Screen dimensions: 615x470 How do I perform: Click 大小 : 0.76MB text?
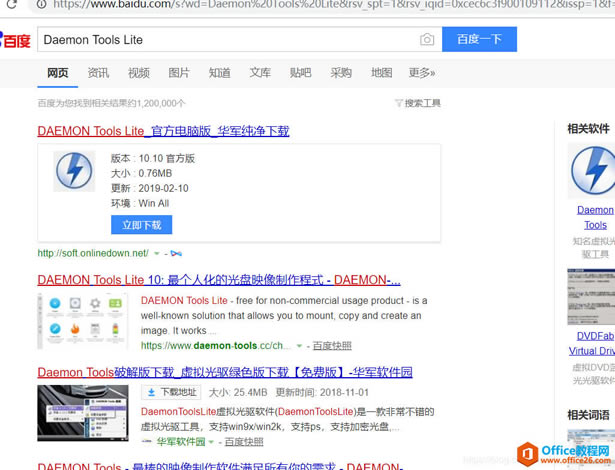141,173
